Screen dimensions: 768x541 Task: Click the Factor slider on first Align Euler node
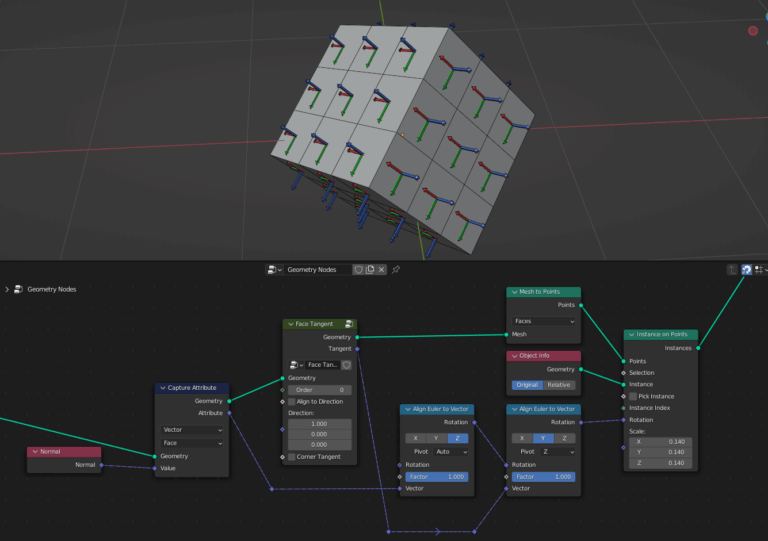coord(437,477)
